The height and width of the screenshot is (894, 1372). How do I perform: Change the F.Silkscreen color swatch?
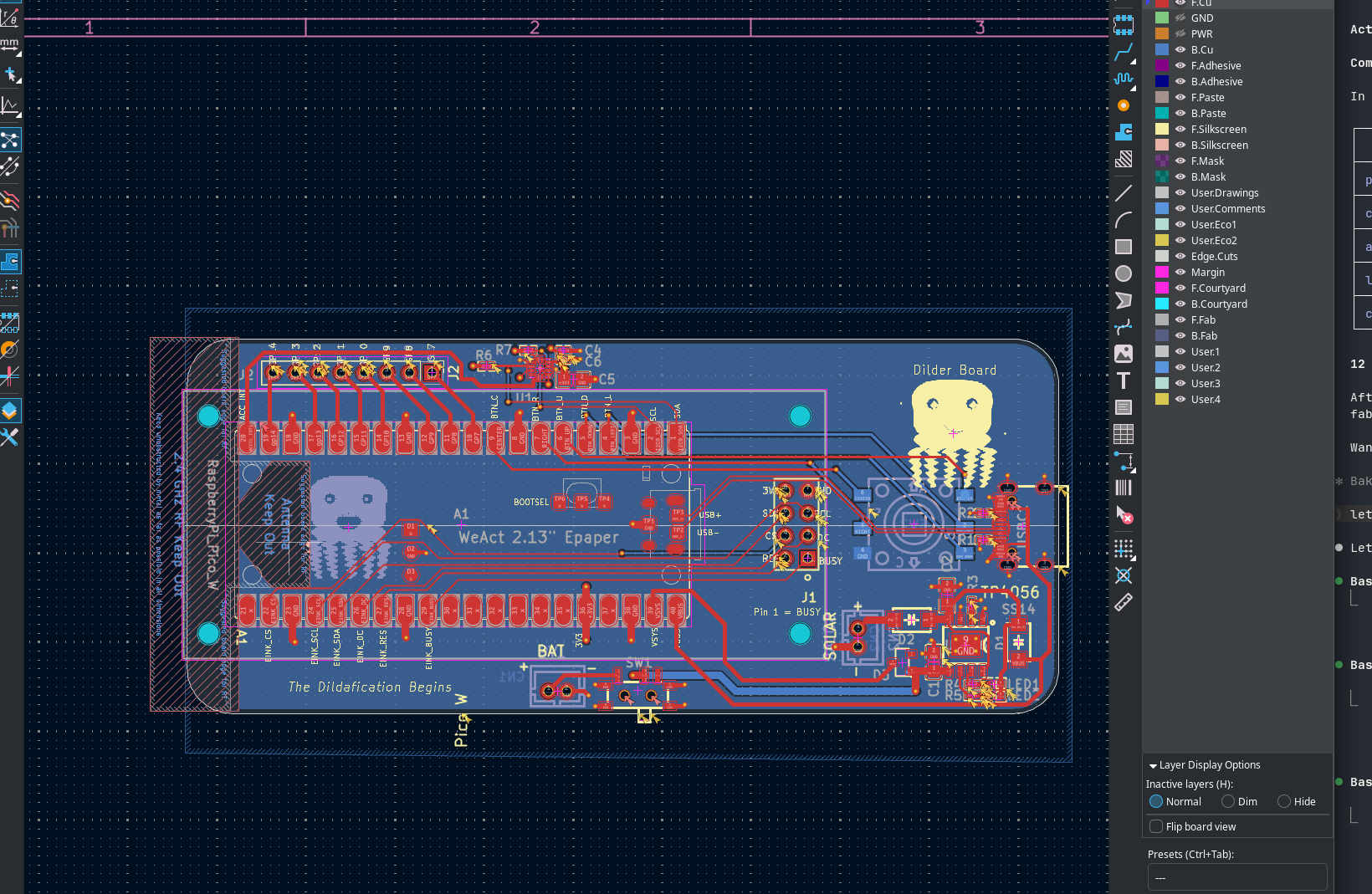tap(1162, 129)
